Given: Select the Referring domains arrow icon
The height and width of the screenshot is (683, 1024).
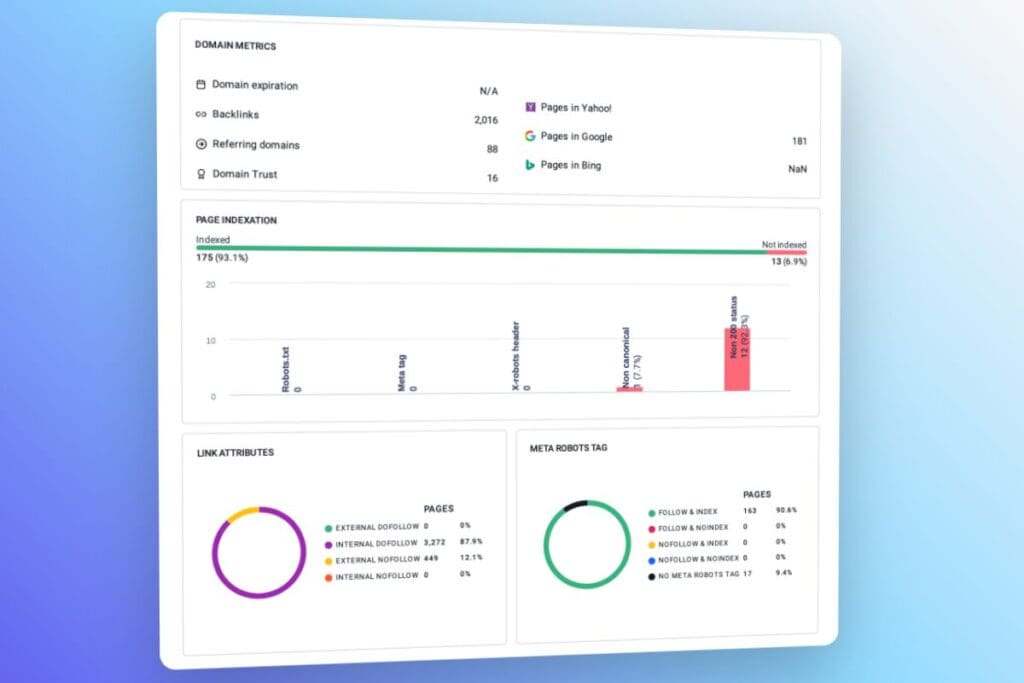Looking at the screenshot, I should click(201, 144).
